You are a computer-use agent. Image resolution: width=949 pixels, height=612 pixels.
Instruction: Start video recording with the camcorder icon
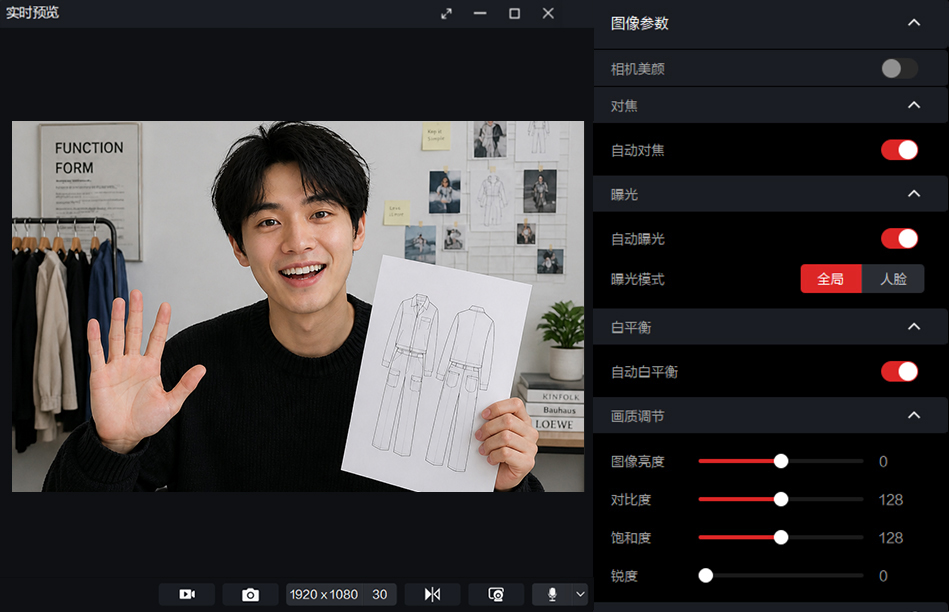(x=187, y=594)
